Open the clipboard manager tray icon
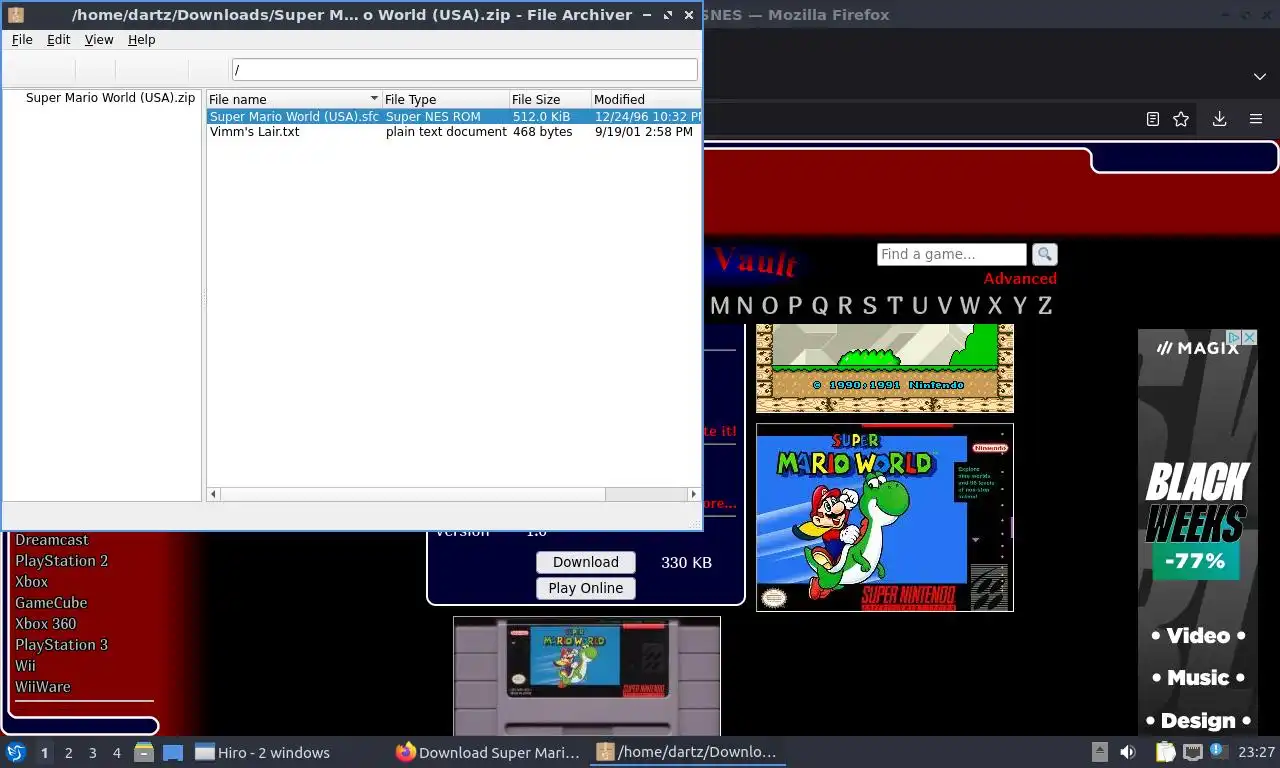The height and width of the screenshot is (768, 1280). pos(1165,752)
